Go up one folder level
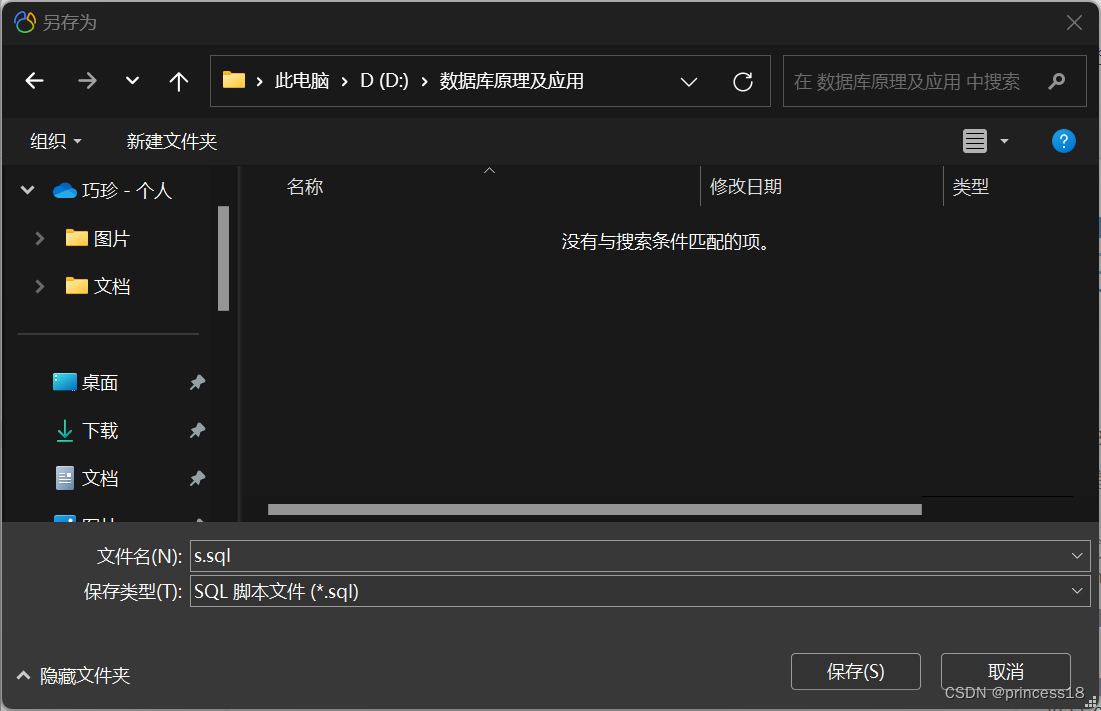 coord(178,81)
